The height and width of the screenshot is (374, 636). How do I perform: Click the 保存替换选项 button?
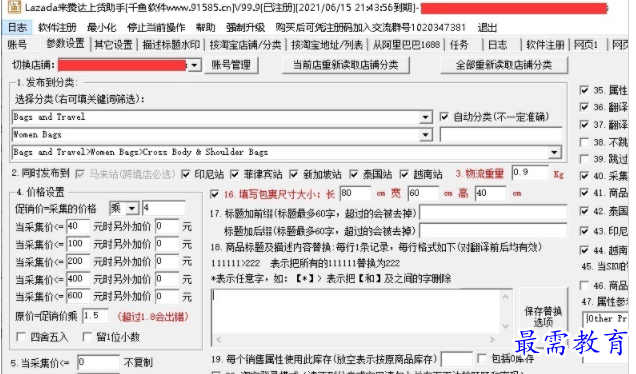[x=543, y=316]
